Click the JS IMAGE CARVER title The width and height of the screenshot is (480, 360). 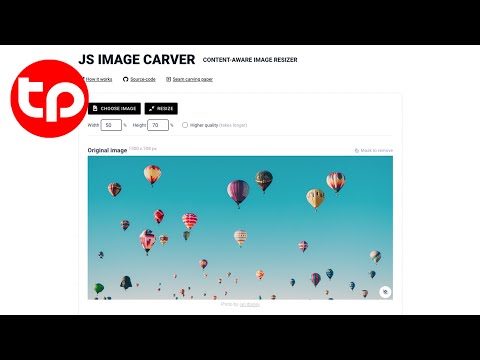[x=137, y=60]
